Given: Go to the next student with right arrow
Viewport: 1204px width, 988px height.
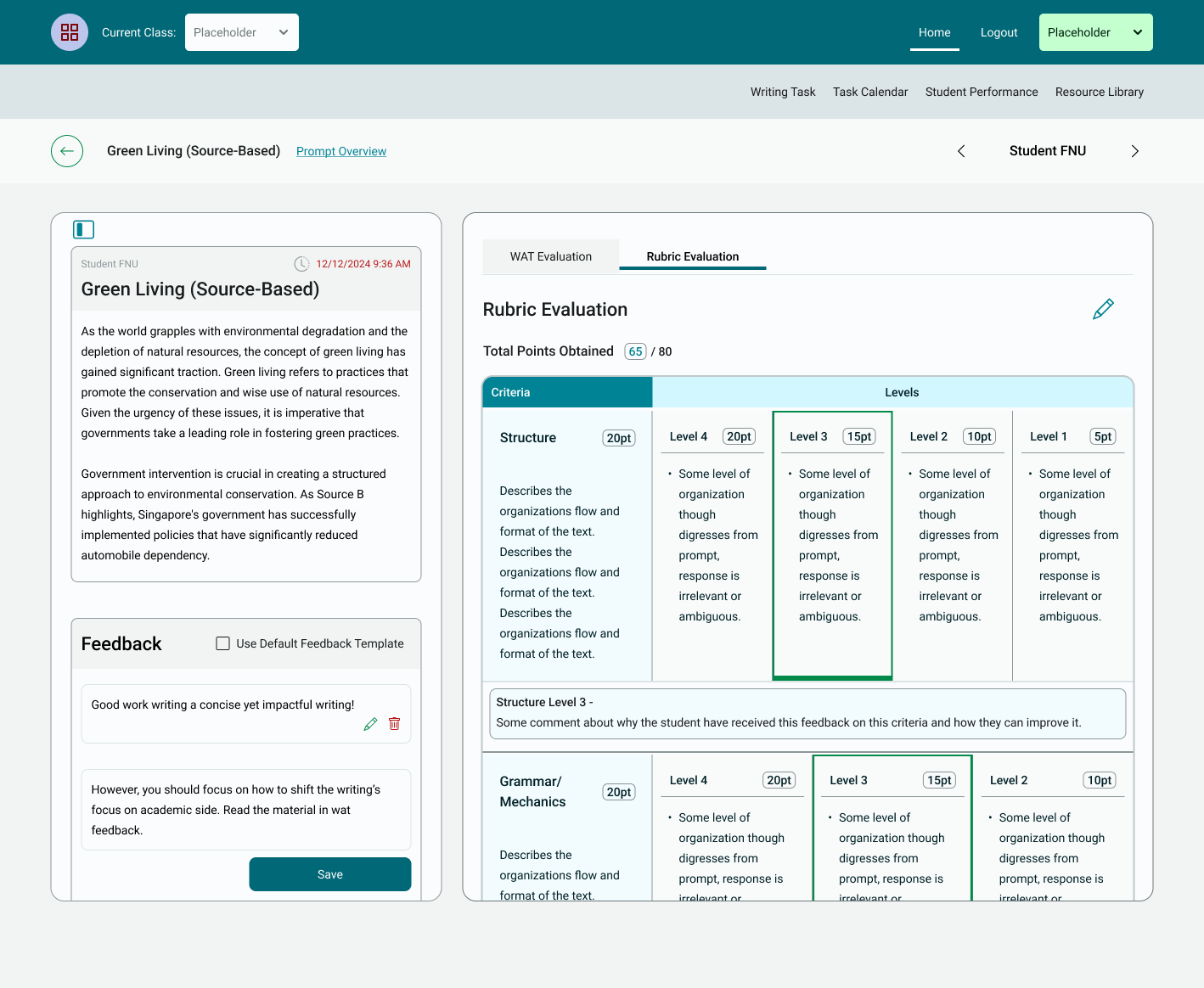Looking at the screenshot, I should click(x=1134, y=150).
